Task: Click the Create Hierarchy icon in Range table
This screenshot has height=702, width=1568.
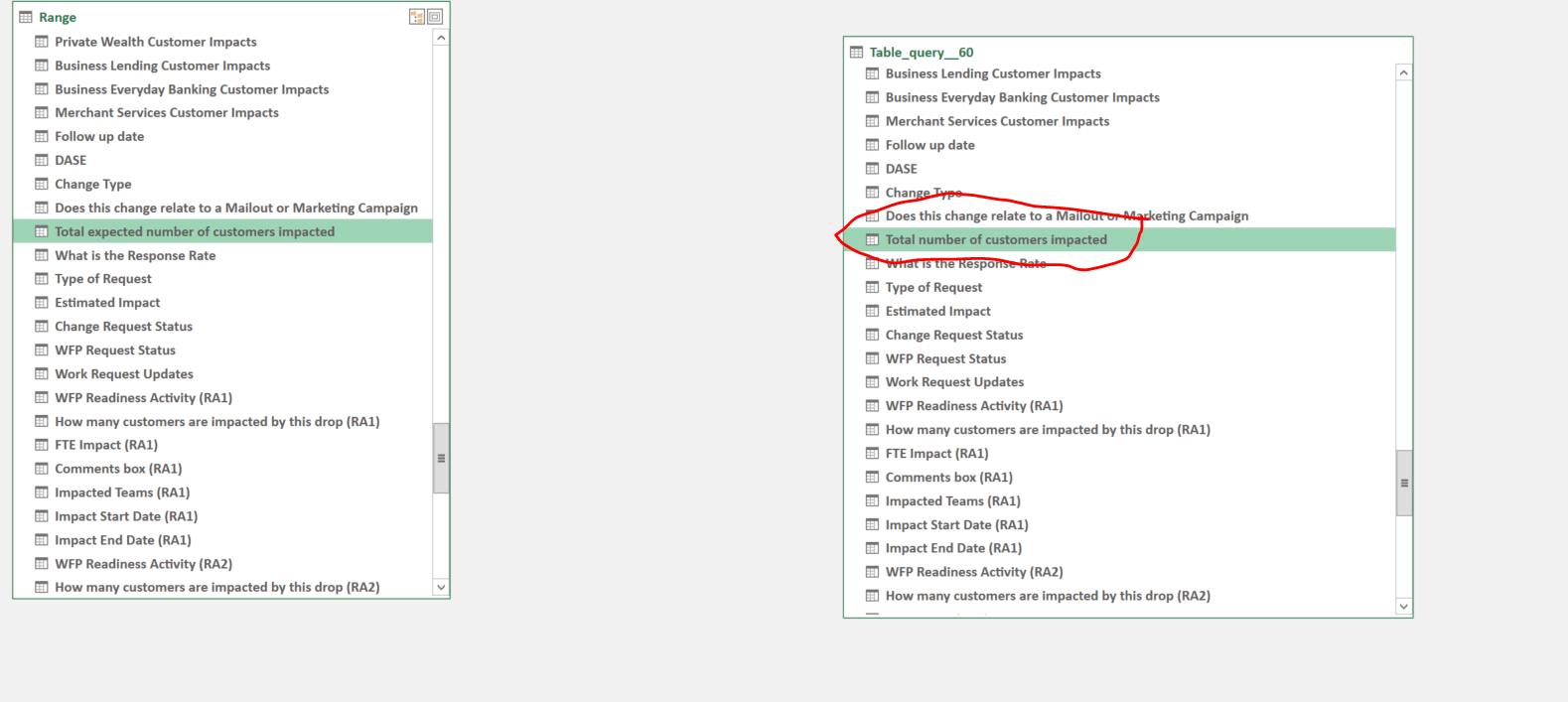Action: pos(417,17)
